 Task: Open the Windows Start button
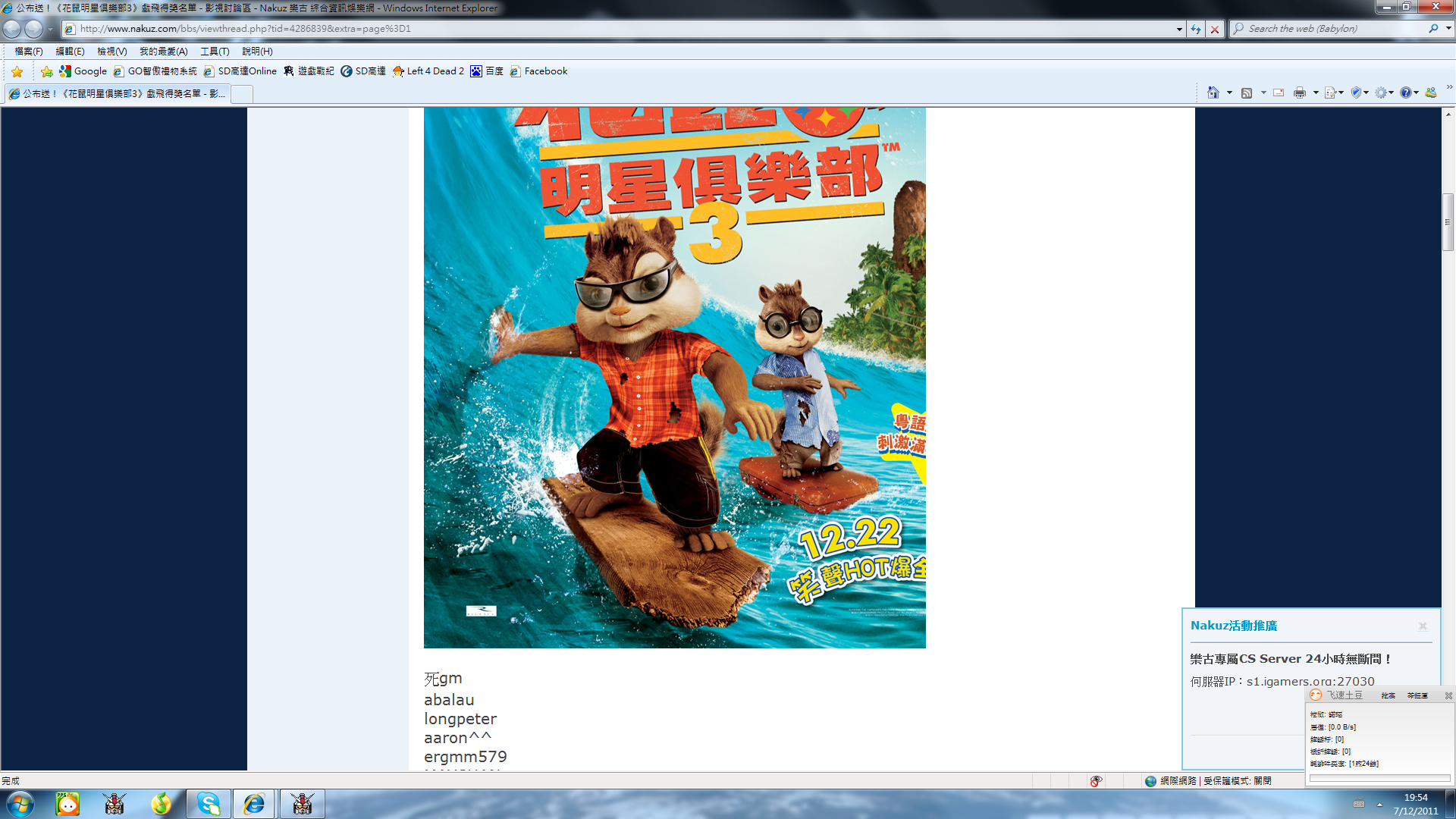pyautogui.click(x=19, y=804)
